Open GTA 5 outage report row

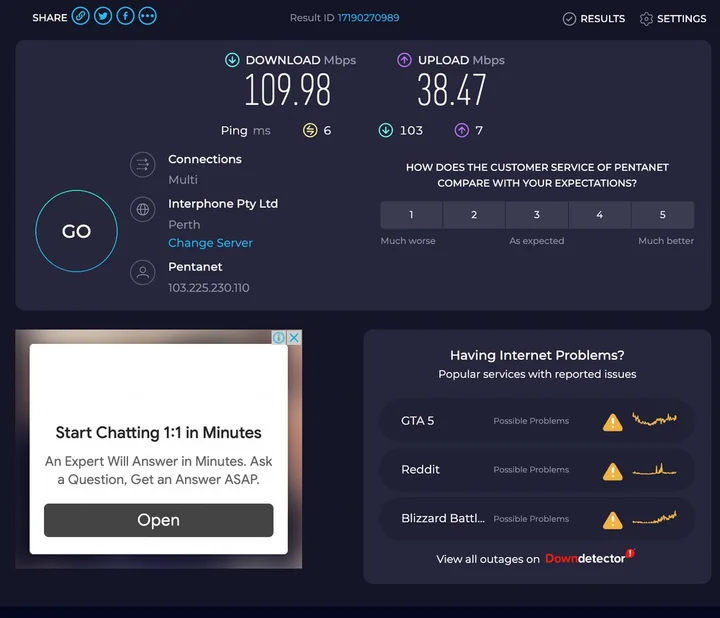(x=538, y=421)
